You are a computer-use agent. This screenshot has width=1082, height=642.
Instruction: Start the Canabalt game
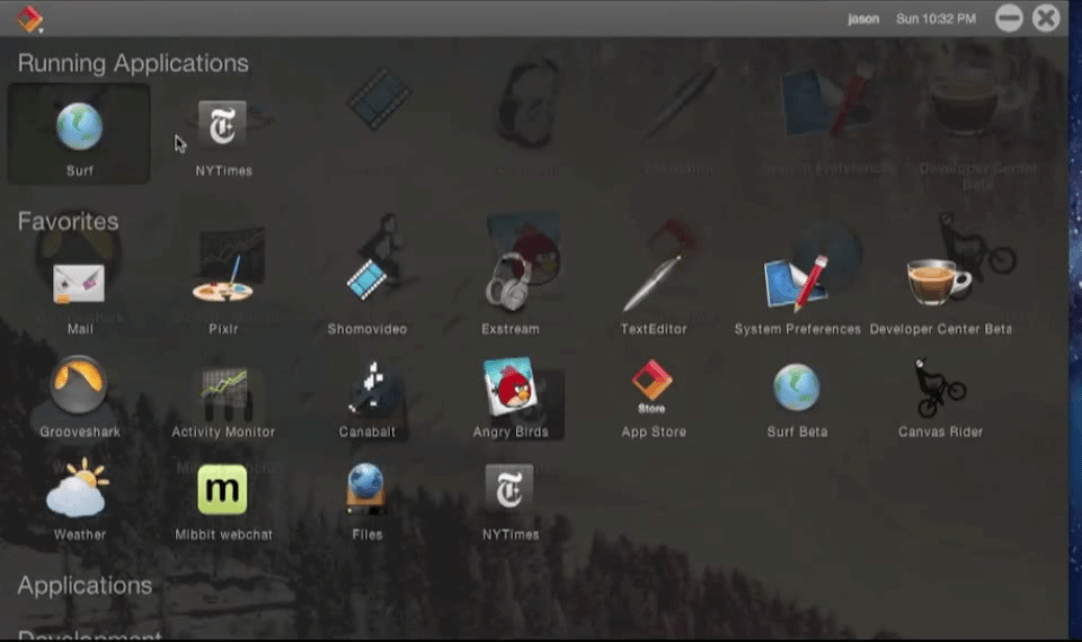coord(367,400)
